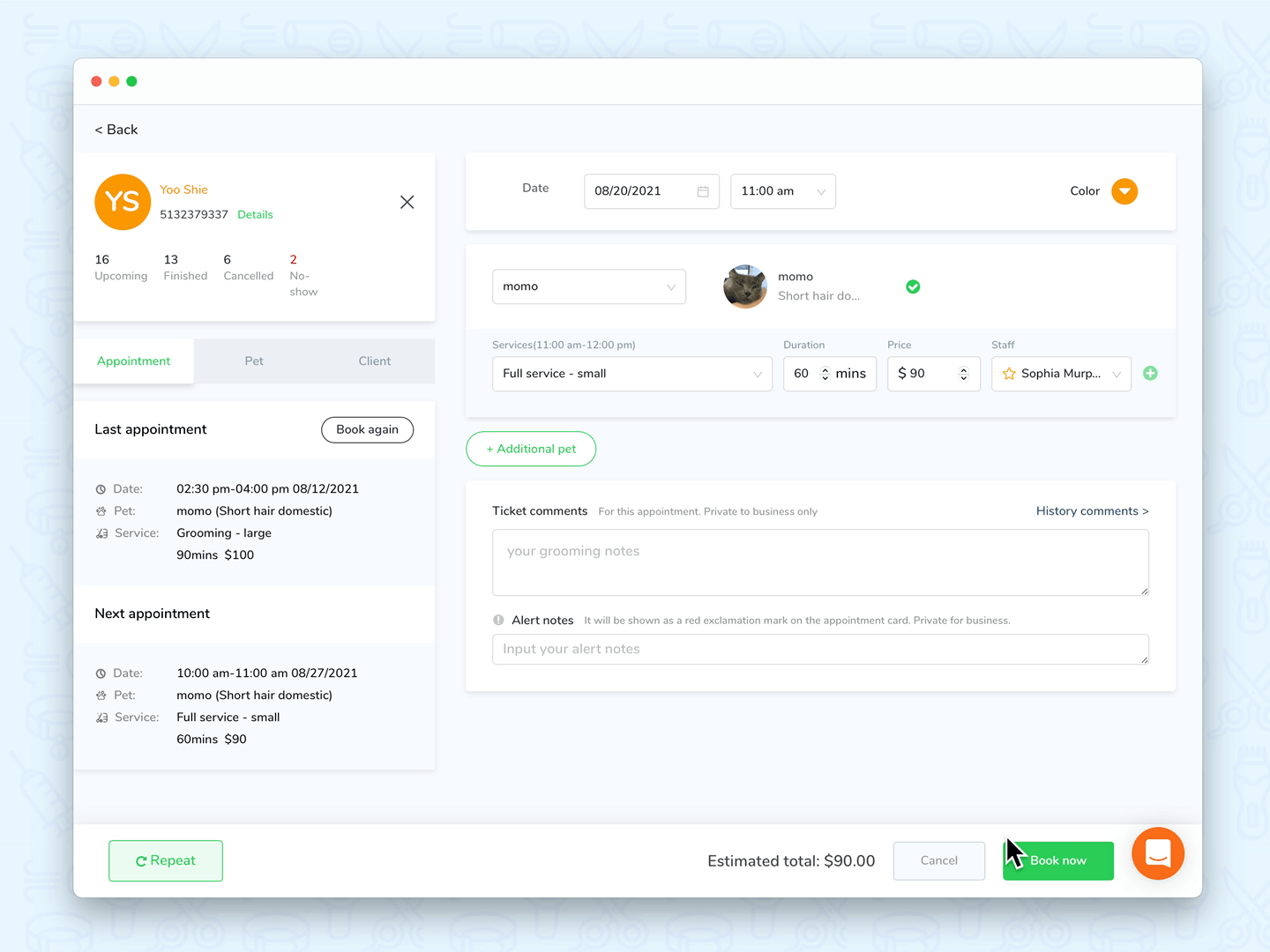
Task: Click the 60mins $90 text
Action: coord(212,740)
